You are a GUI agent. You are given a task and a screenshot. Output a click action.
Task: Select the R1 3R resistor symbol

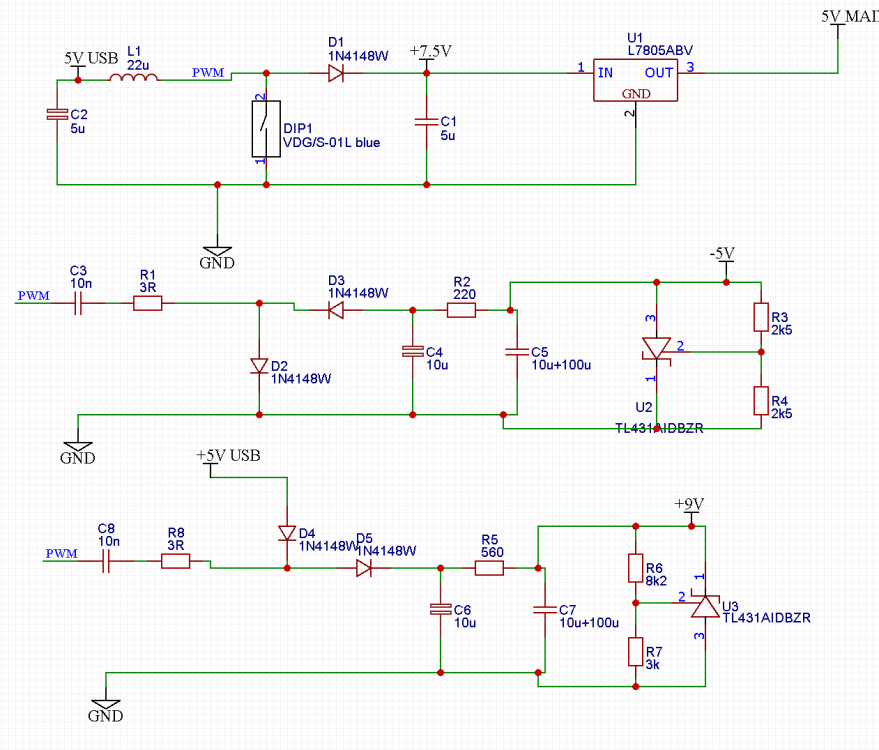pos(147,303)
